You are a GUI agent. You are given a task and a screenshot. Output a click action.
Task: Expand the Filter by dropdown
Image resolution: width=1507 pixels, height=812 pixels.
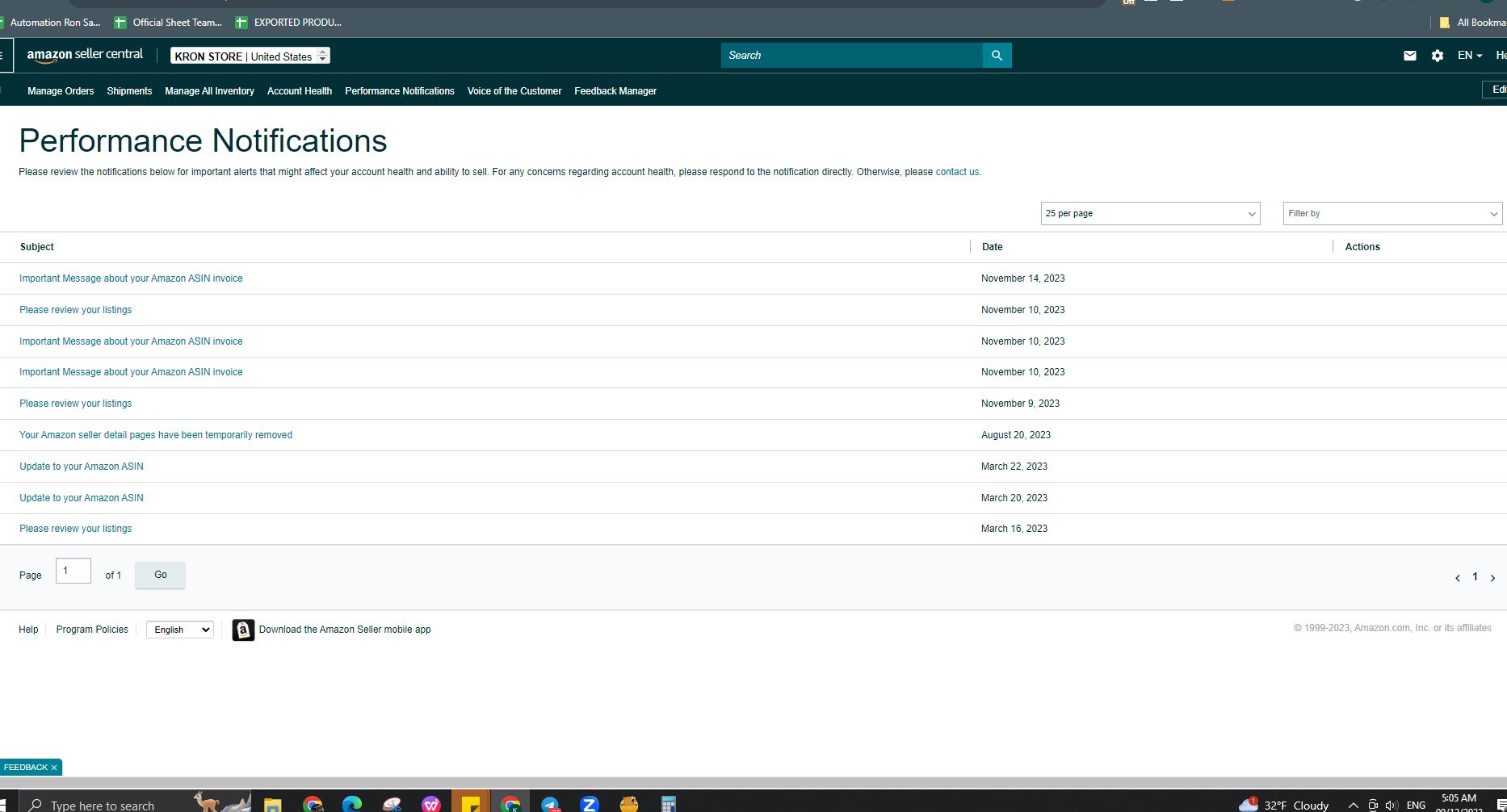[x=1392, y=213]
